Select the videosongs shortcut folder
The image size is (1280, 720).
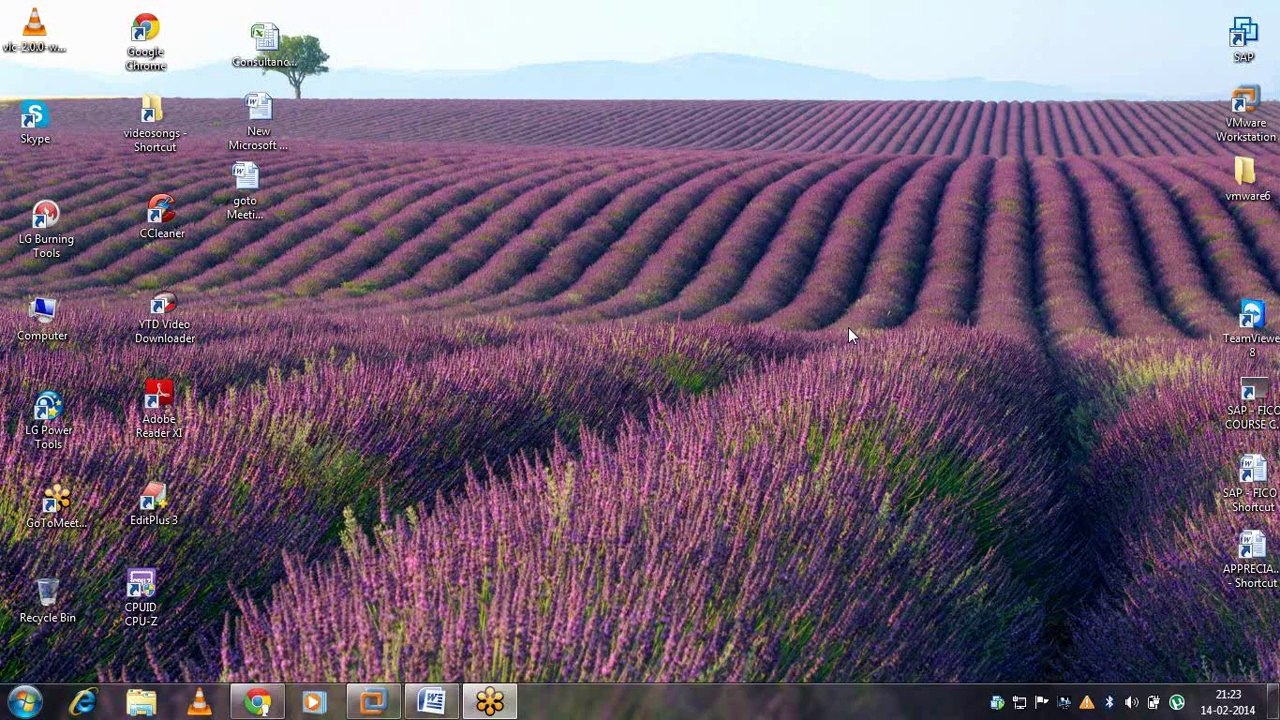pyautogui.click(x=154, y=124)
